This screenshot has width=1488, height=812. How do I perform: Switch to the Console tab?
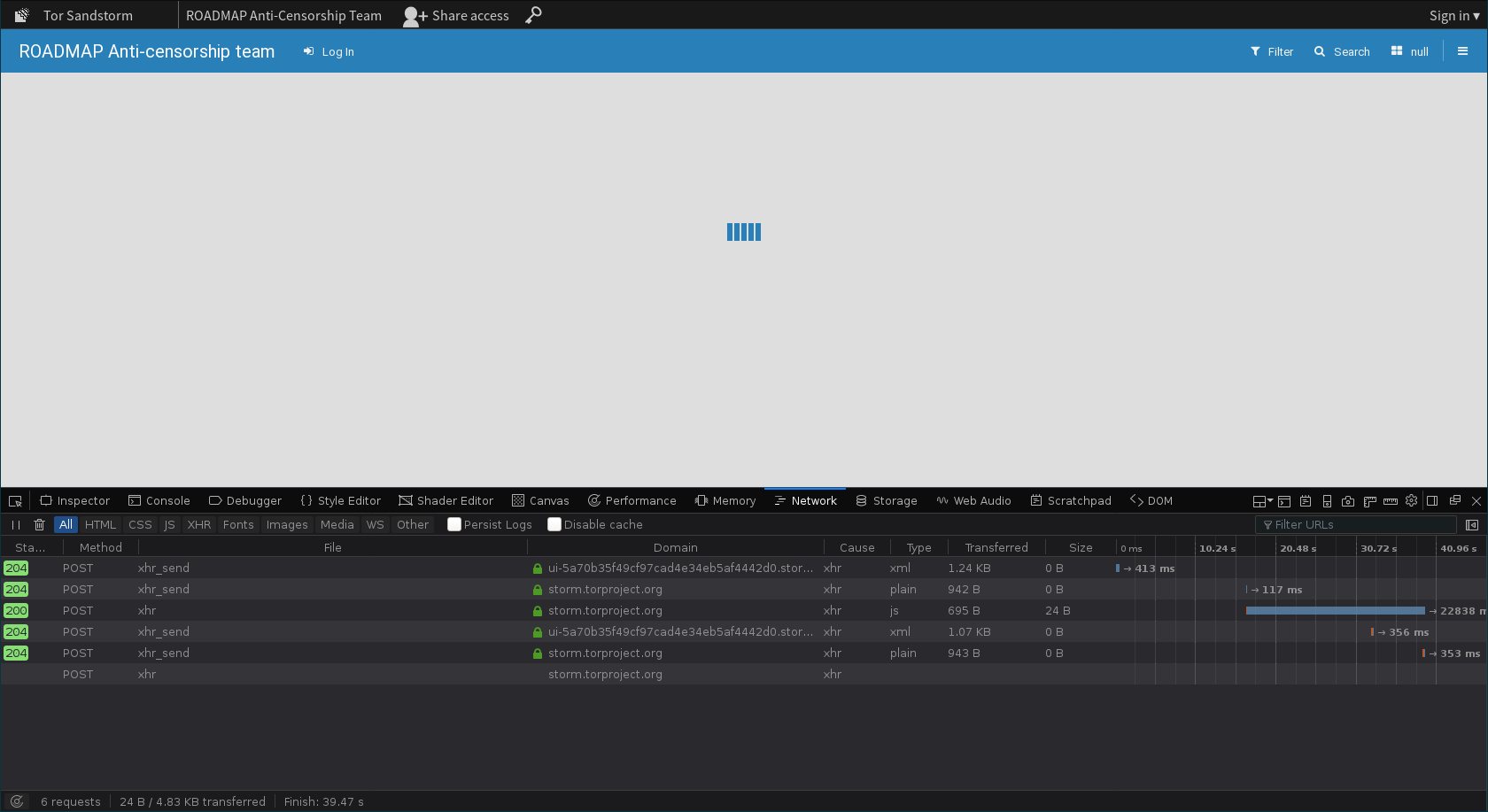159,501
